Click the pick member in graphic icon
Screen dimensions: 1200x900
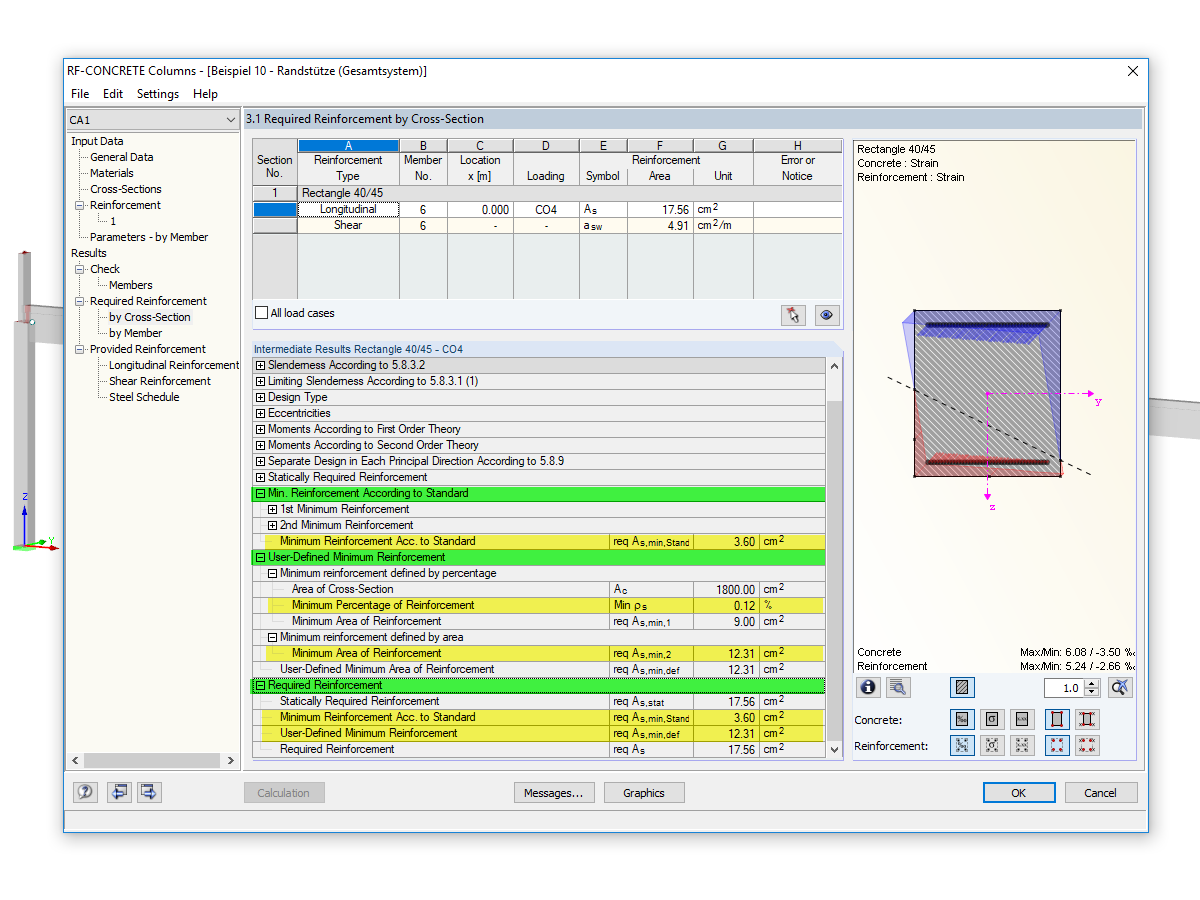(x=794, y=315)
